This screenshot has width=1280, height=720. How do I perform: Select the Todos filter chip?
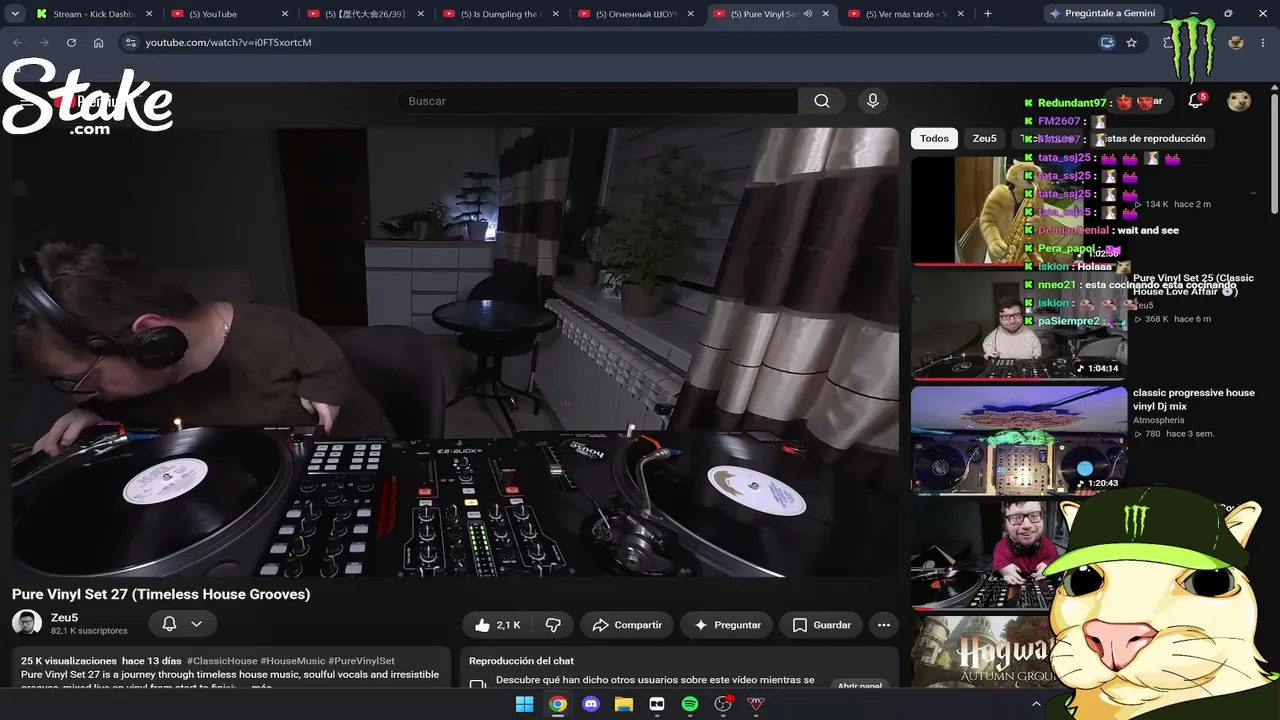point(934,138)
